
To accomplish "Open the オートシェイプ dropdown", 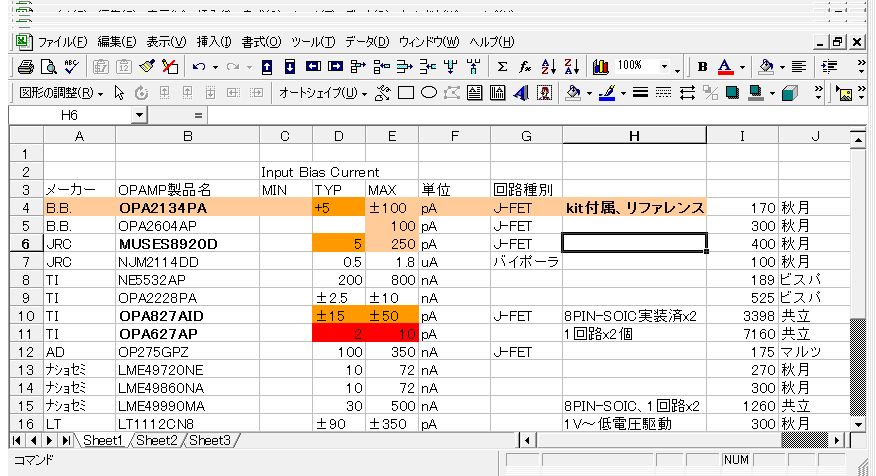I will click(322, 93).
